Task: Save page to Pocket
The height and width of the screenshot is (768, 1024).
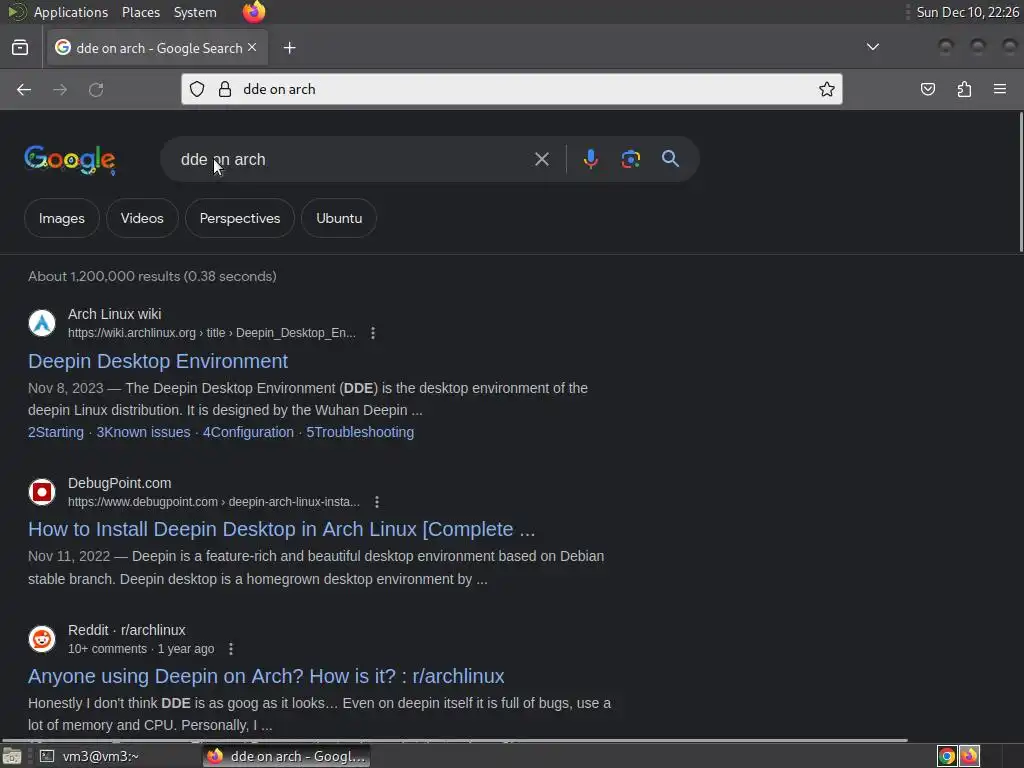Action: tap(927, 89)
